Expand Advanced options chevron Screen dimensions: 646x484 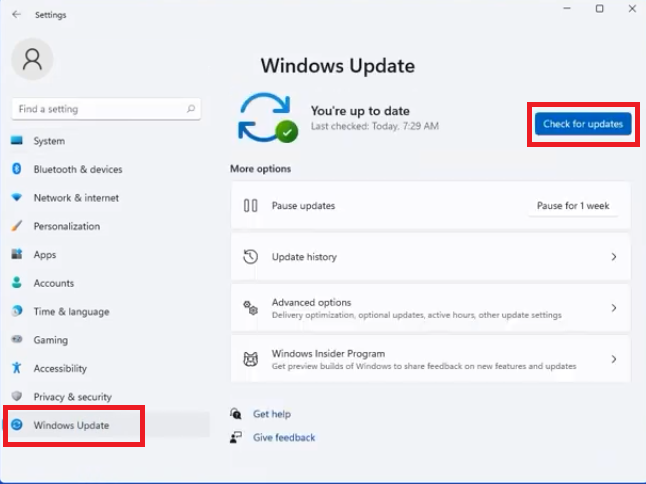614,308
